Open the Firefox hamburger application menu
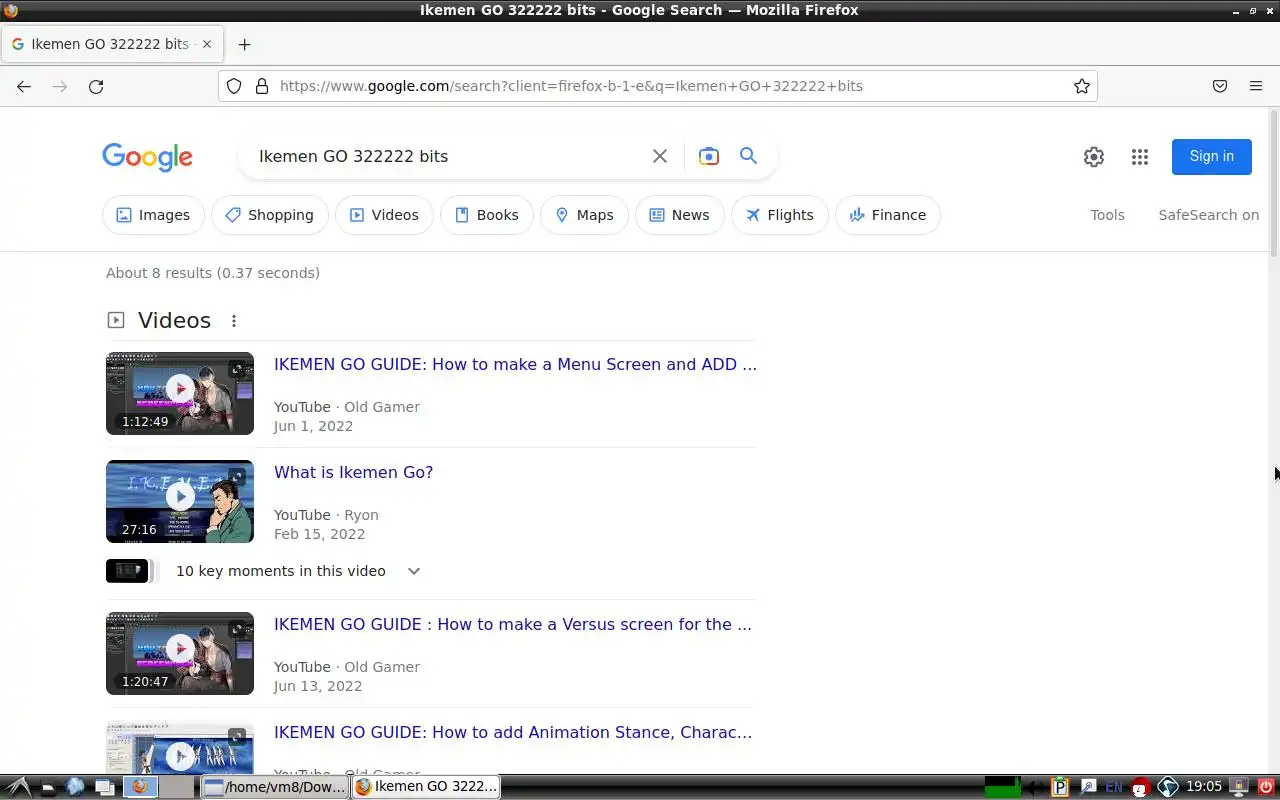Viewport: 1280px width, 800px height. tap(1256, 86)
